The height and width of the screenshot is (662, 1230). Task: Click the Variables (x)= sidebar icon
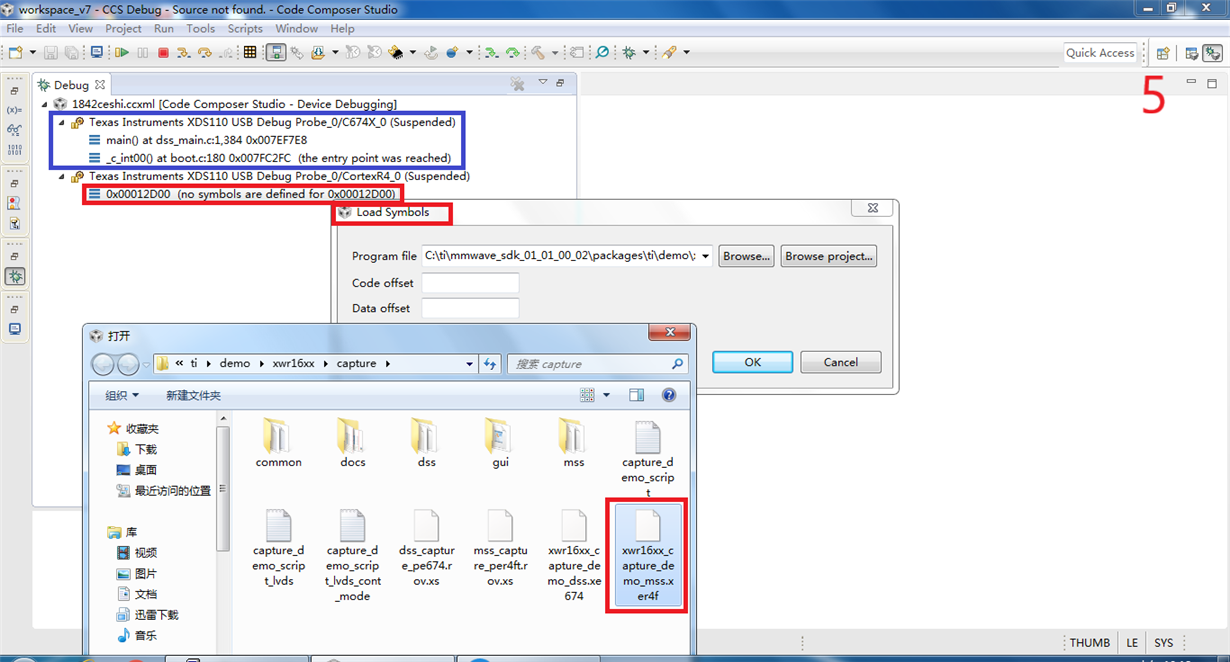click(14, 110)
